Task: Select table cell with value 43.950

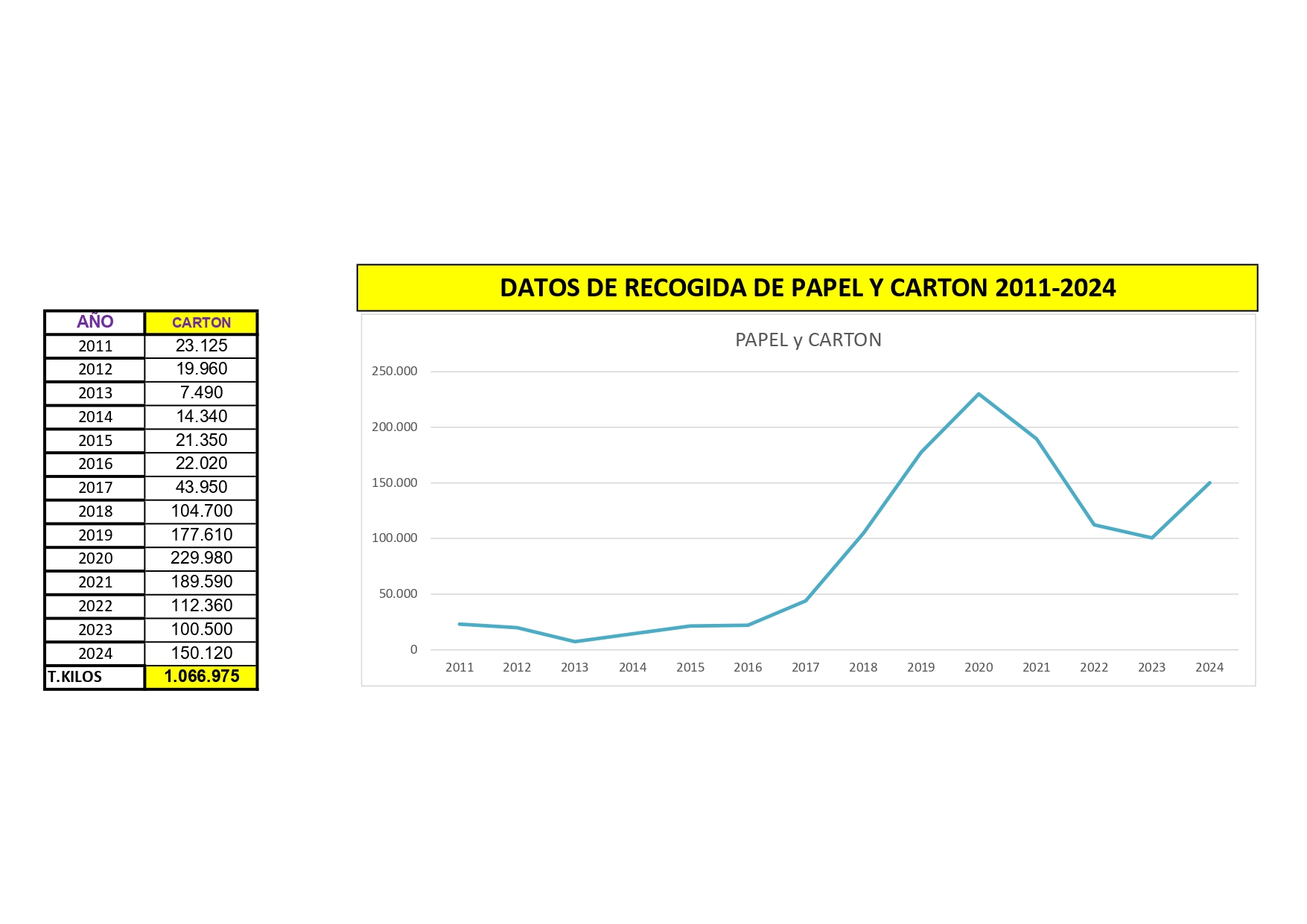Action: pos(201,488)
